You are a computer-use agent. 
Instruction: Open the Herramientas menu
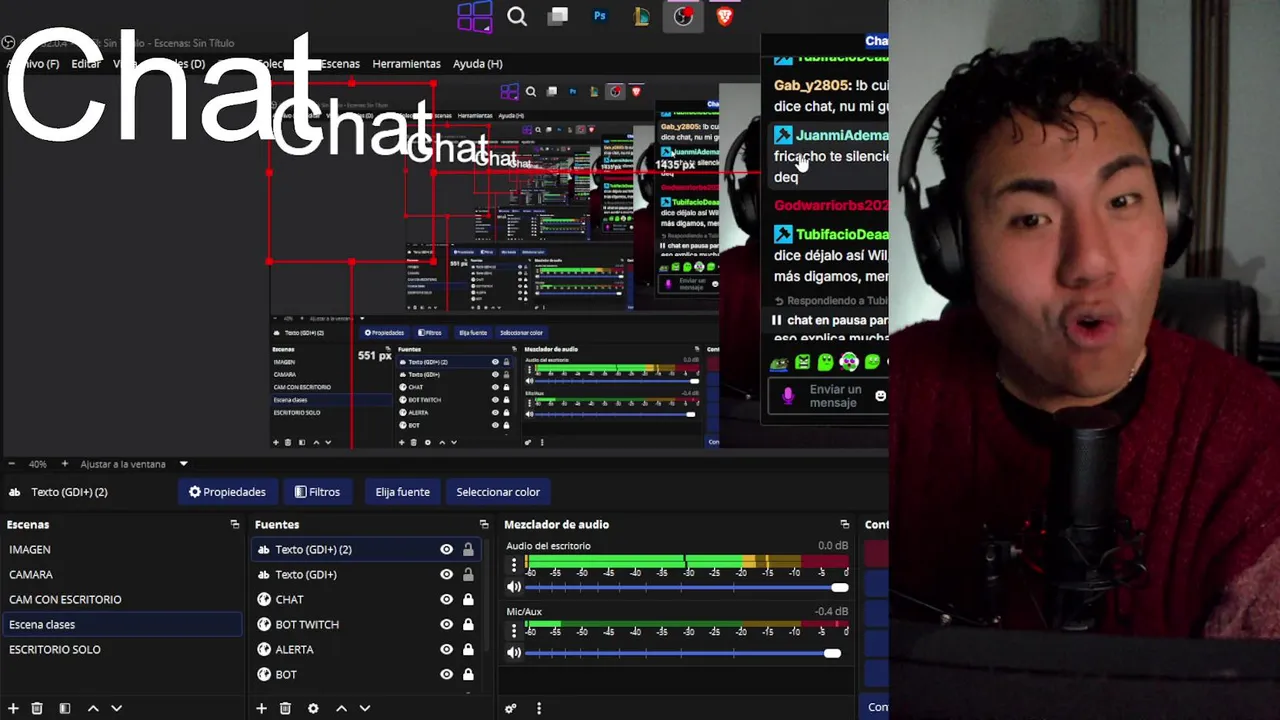coord(406,64)
